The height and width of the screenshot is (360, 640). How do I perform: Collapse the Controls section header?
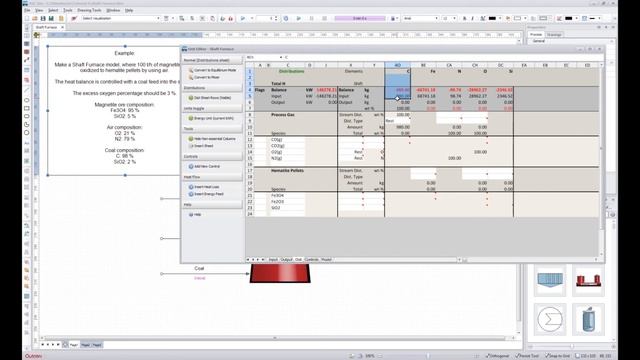coord(212,157)
